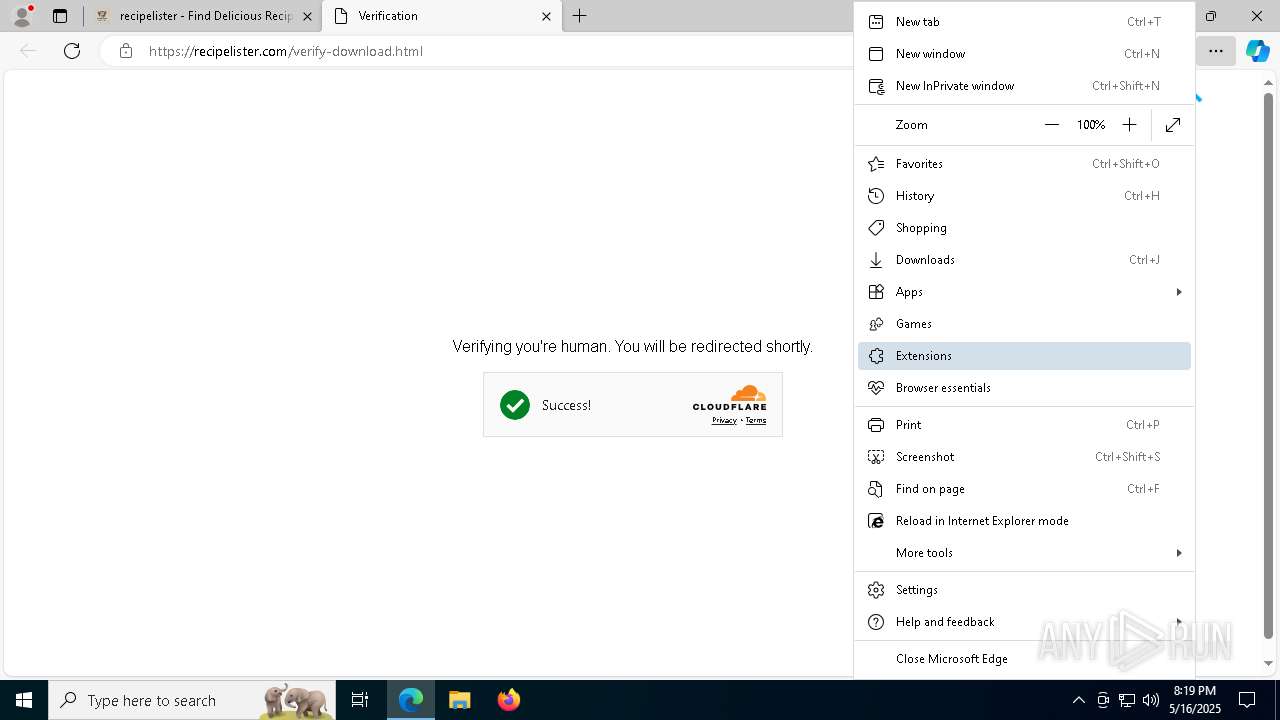Increase zoom with the plus button

pyautogui.click(x=1129, y=125)
